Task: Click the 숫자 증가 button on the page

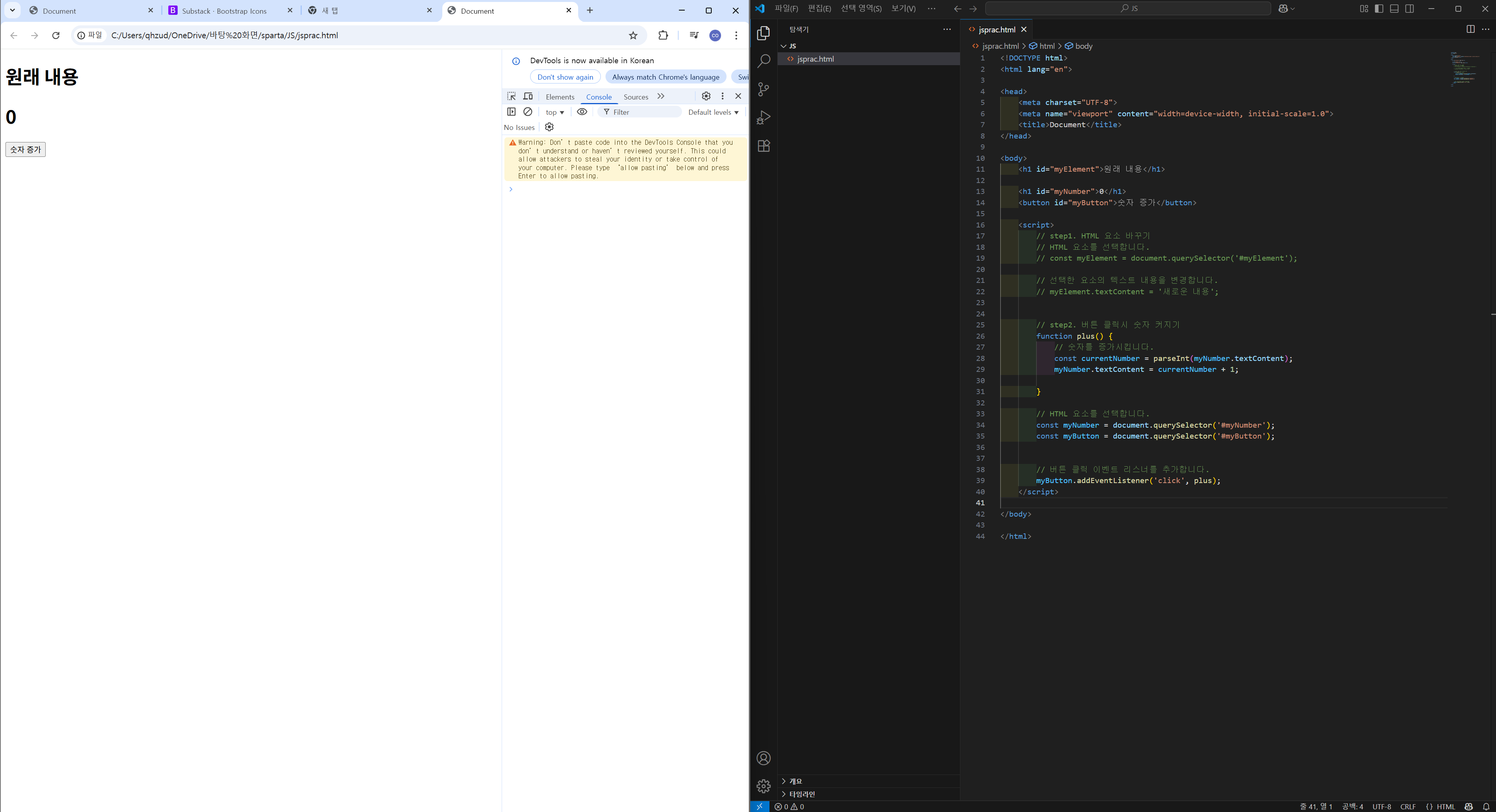Action: pyautogui.click(x=25, y=150)
